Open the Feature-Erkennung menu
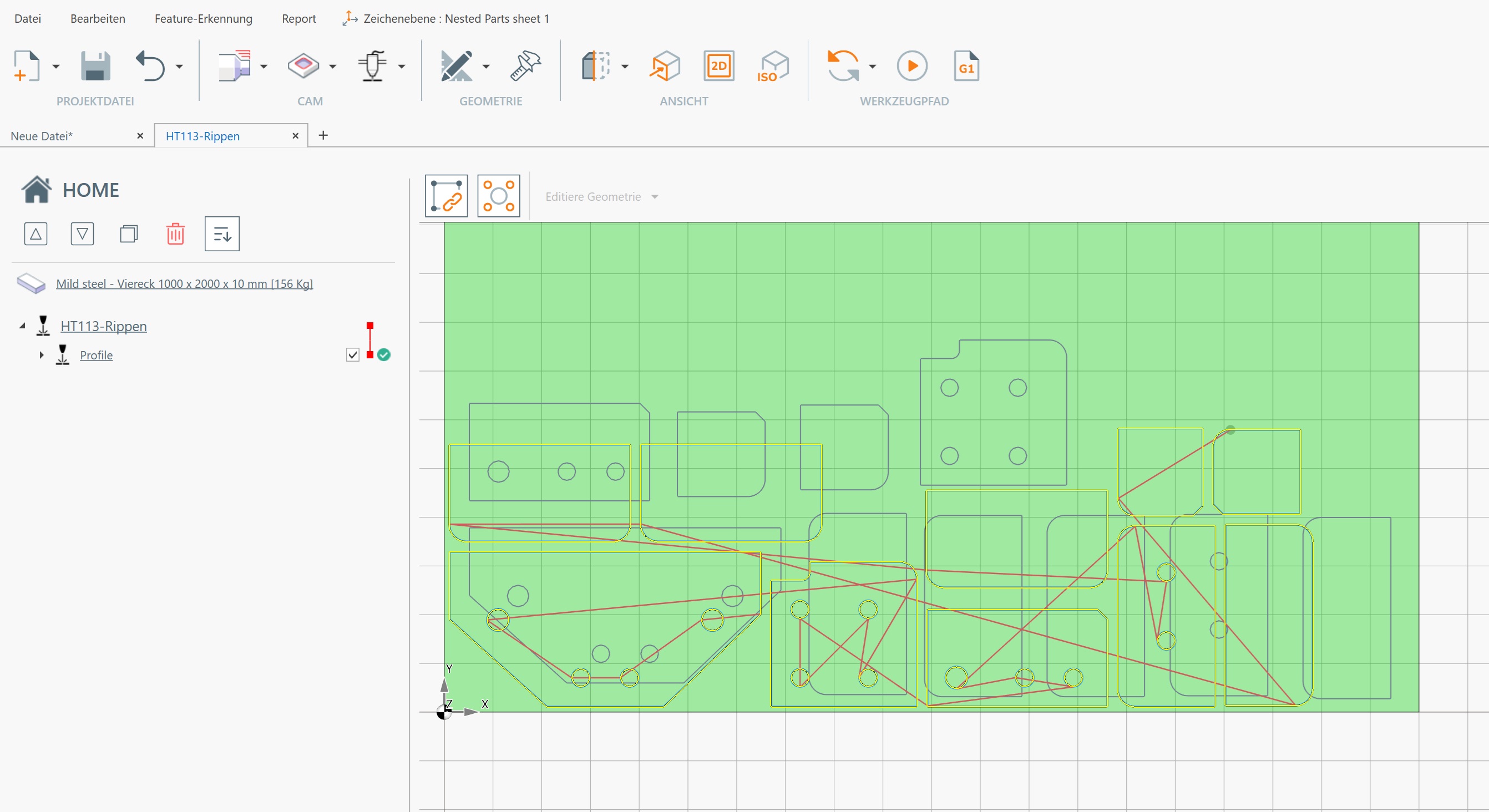This screenshot has height=812, width=1489. (x=204, y=18)
